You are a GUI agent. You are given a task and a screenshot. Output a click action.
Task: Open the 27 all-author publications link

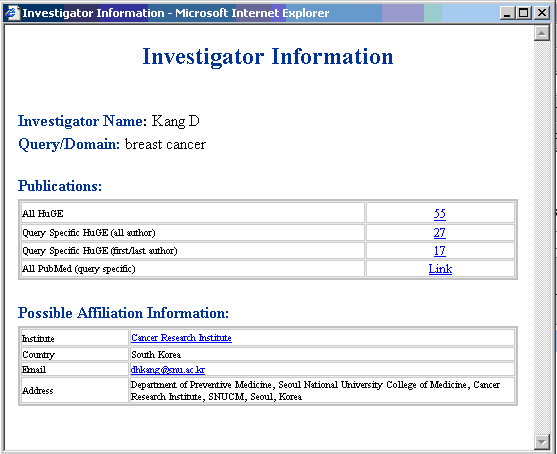click(439, 233)
